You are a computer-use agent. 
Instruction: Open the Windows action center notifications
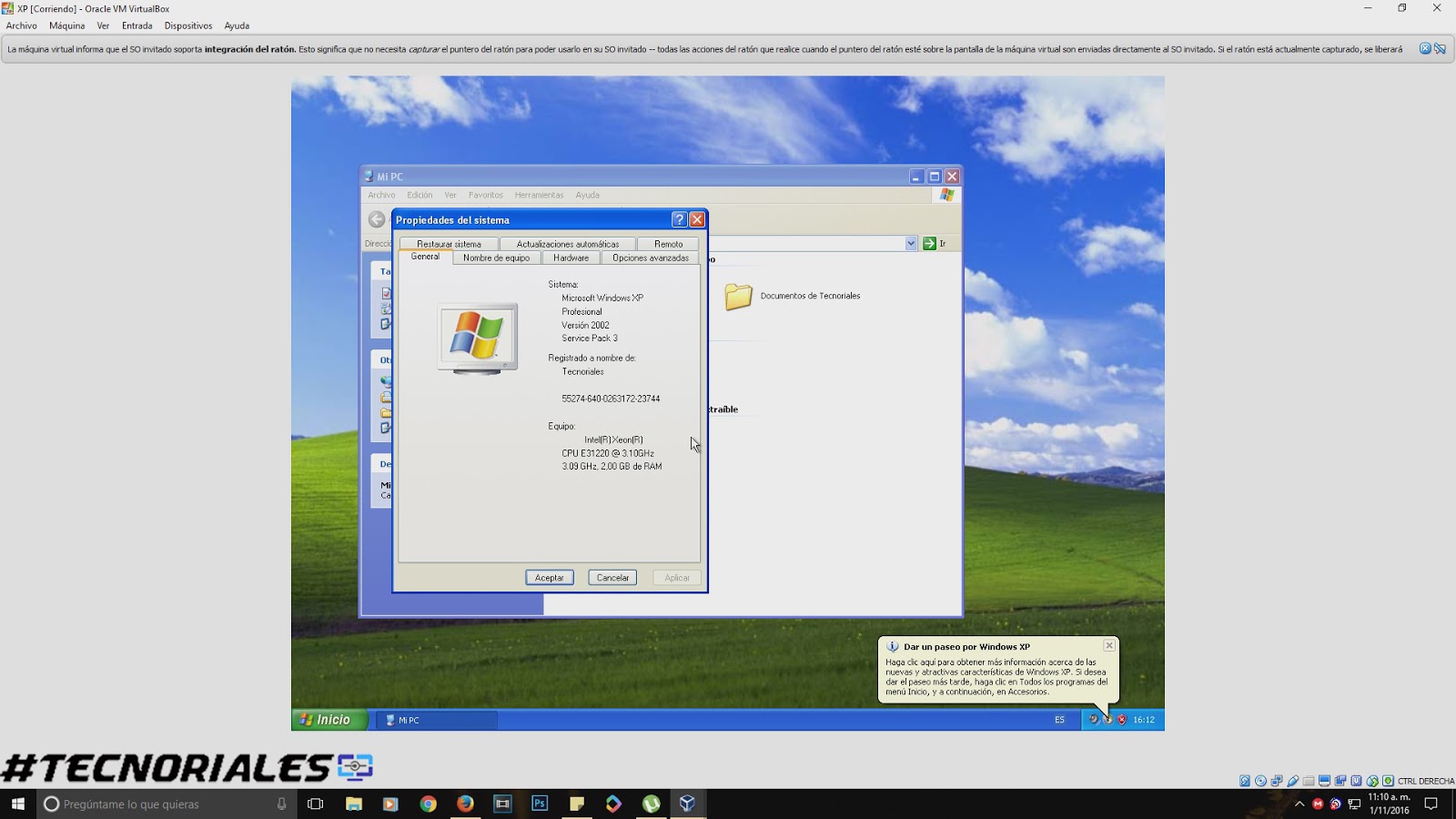pyautogui.click(x=1431, y=804)
